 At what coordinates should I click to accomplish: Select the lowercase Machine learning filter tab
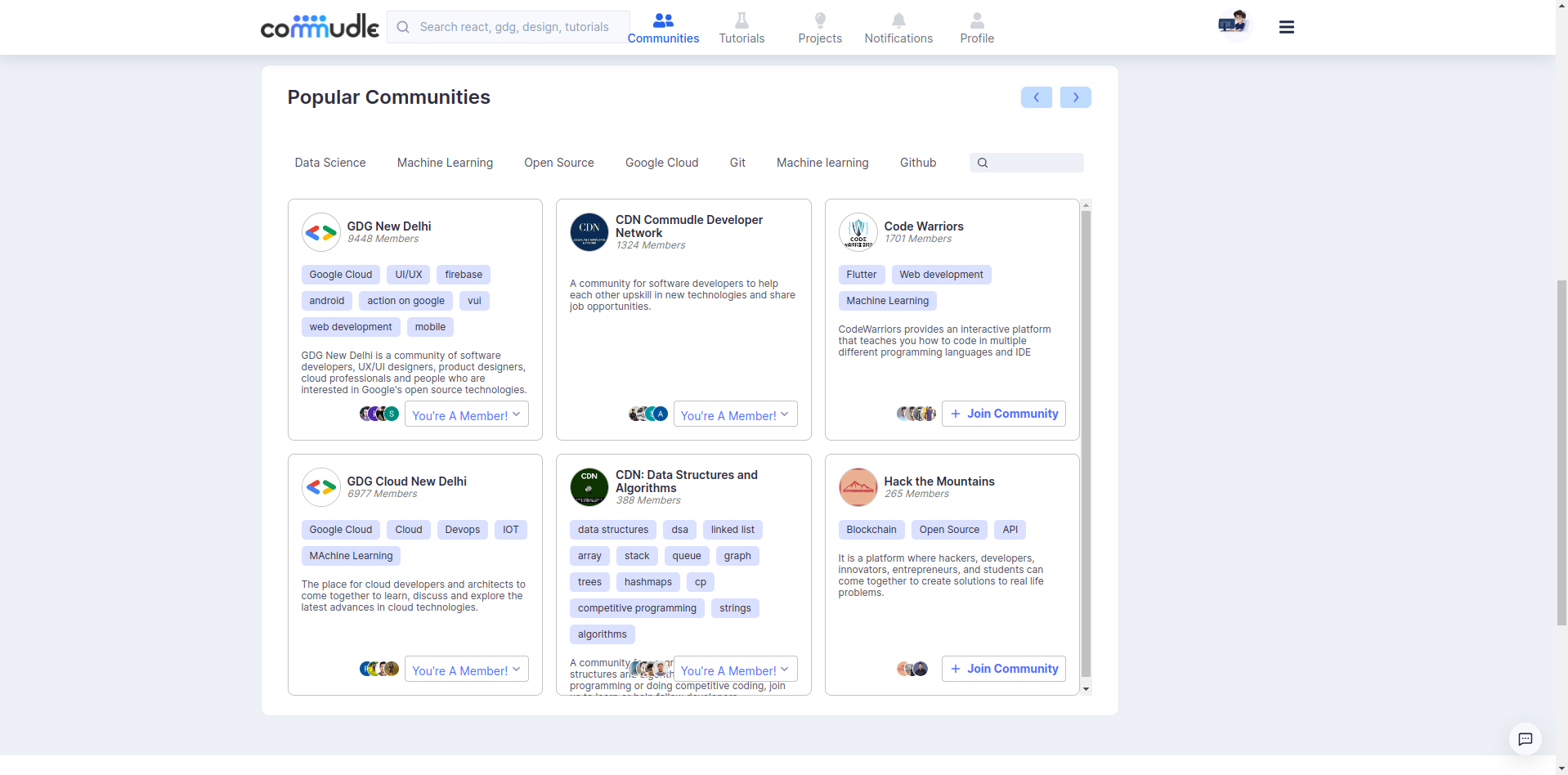tap(822, 163)
